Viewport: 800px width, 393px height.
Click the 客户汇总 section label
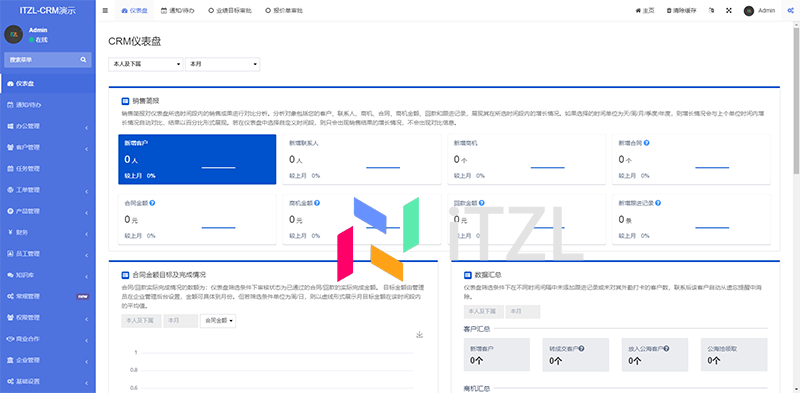477,328
